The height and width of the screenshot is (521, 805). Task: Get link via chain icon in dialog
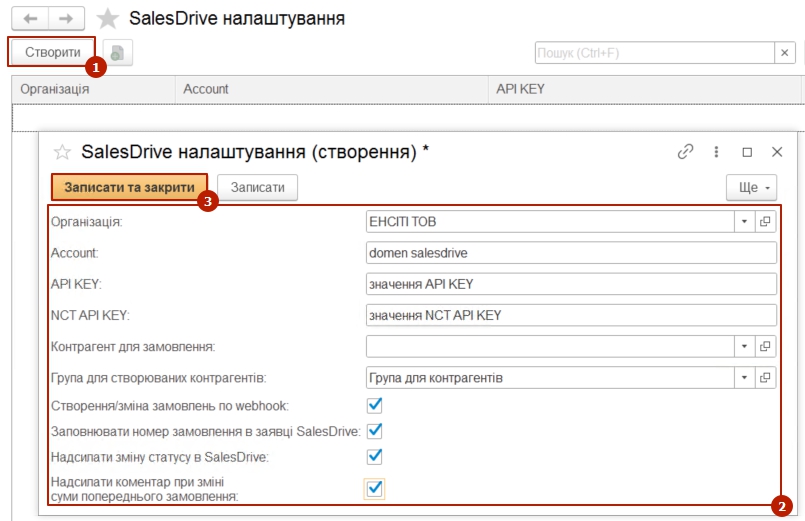click(685, 152)
